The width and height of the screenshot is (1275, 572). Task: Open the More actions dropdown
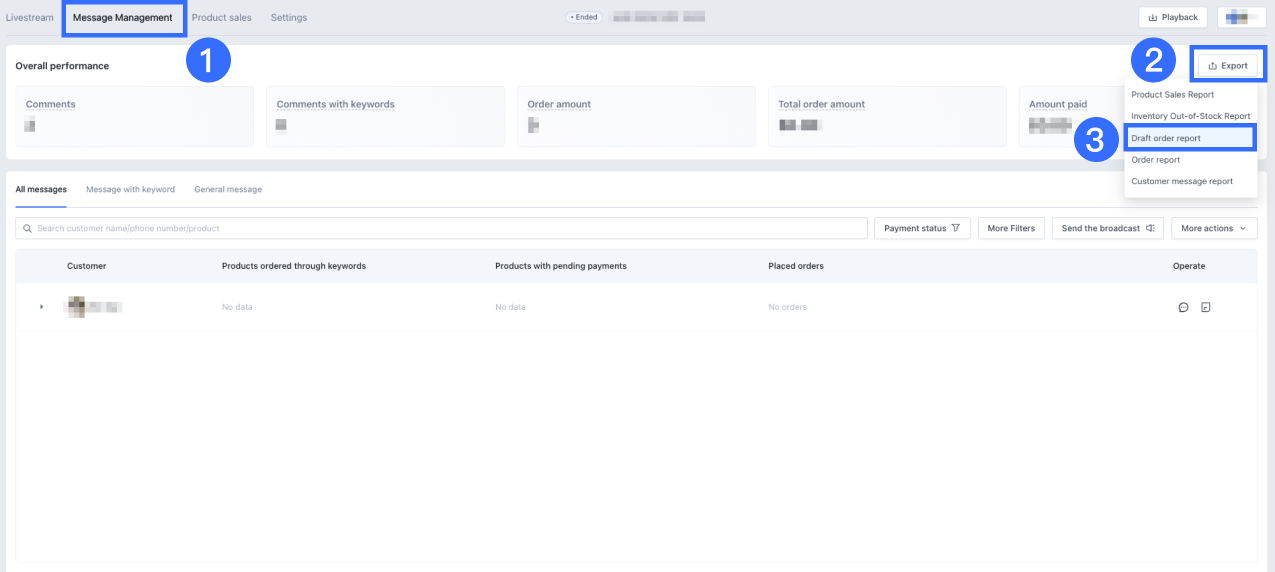point(1213,228)
